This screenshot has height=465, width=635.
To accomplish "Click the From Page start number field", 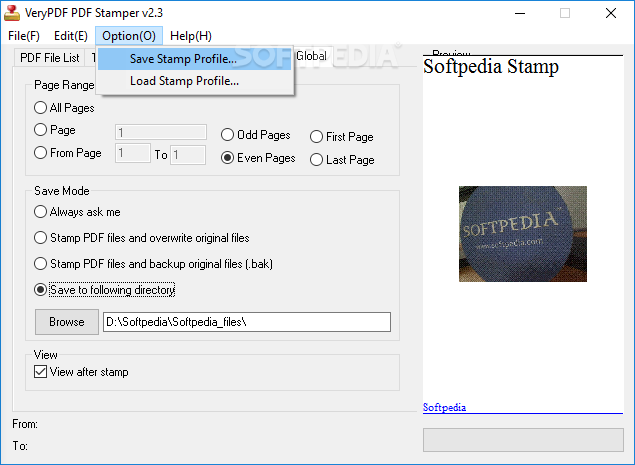I will coord(133,153).
